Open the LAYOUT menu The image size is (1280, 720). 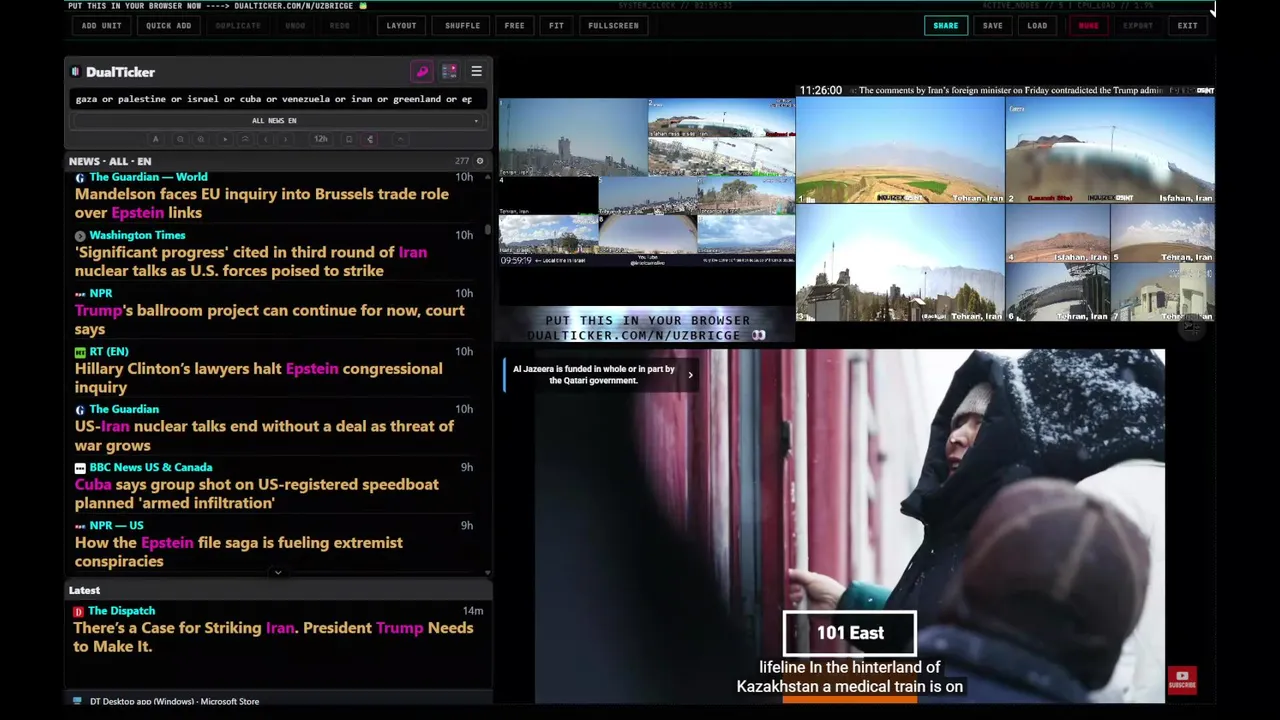click(x=402, y=26)
